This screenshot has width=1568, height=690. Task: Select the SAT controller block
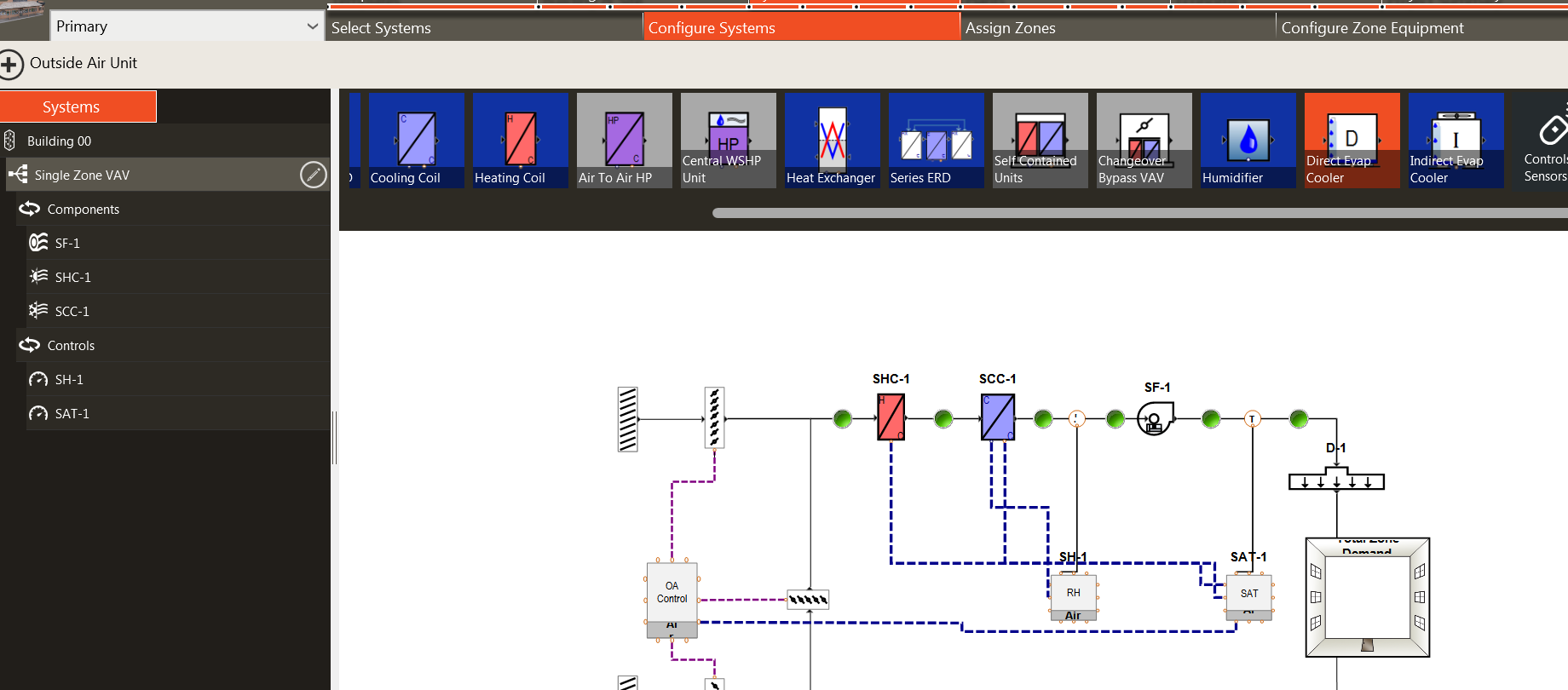[x=1249, y=596]
